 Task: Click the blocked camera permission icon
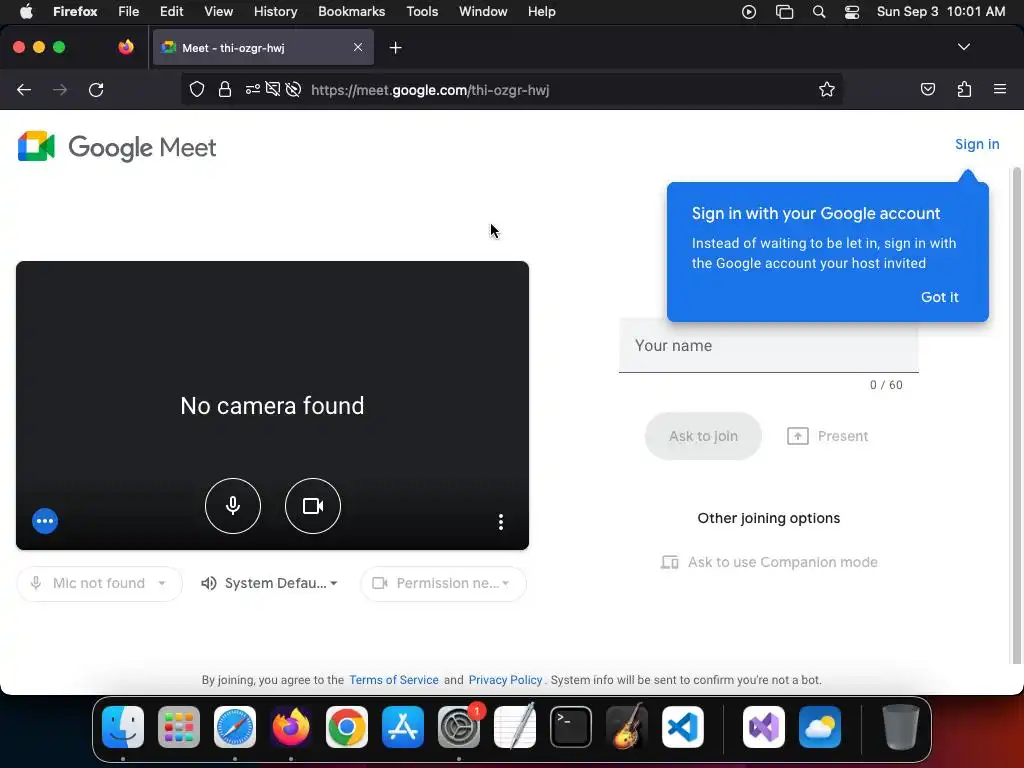pos(273,89)
